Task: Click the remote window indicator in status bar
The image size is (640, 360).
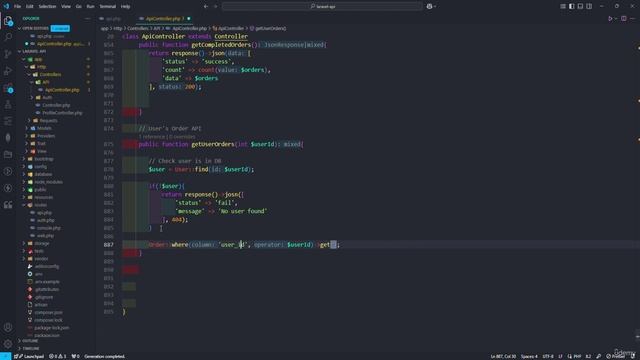Action: [5, 356]
